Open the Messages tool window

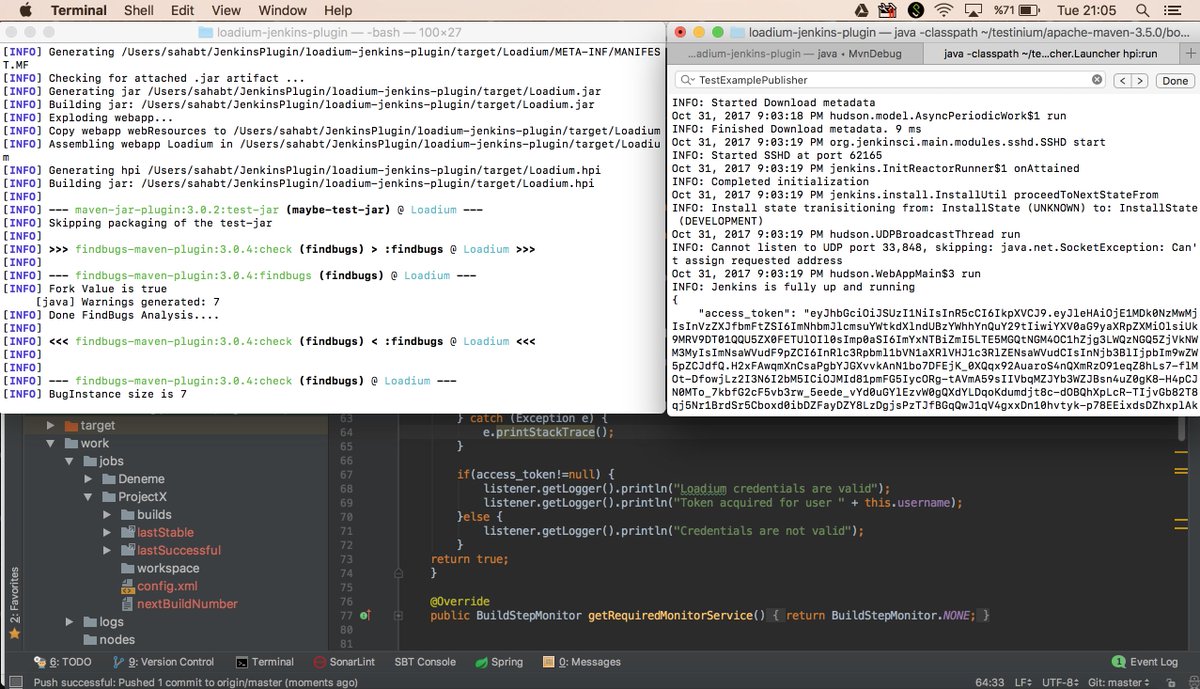[581, 662]
